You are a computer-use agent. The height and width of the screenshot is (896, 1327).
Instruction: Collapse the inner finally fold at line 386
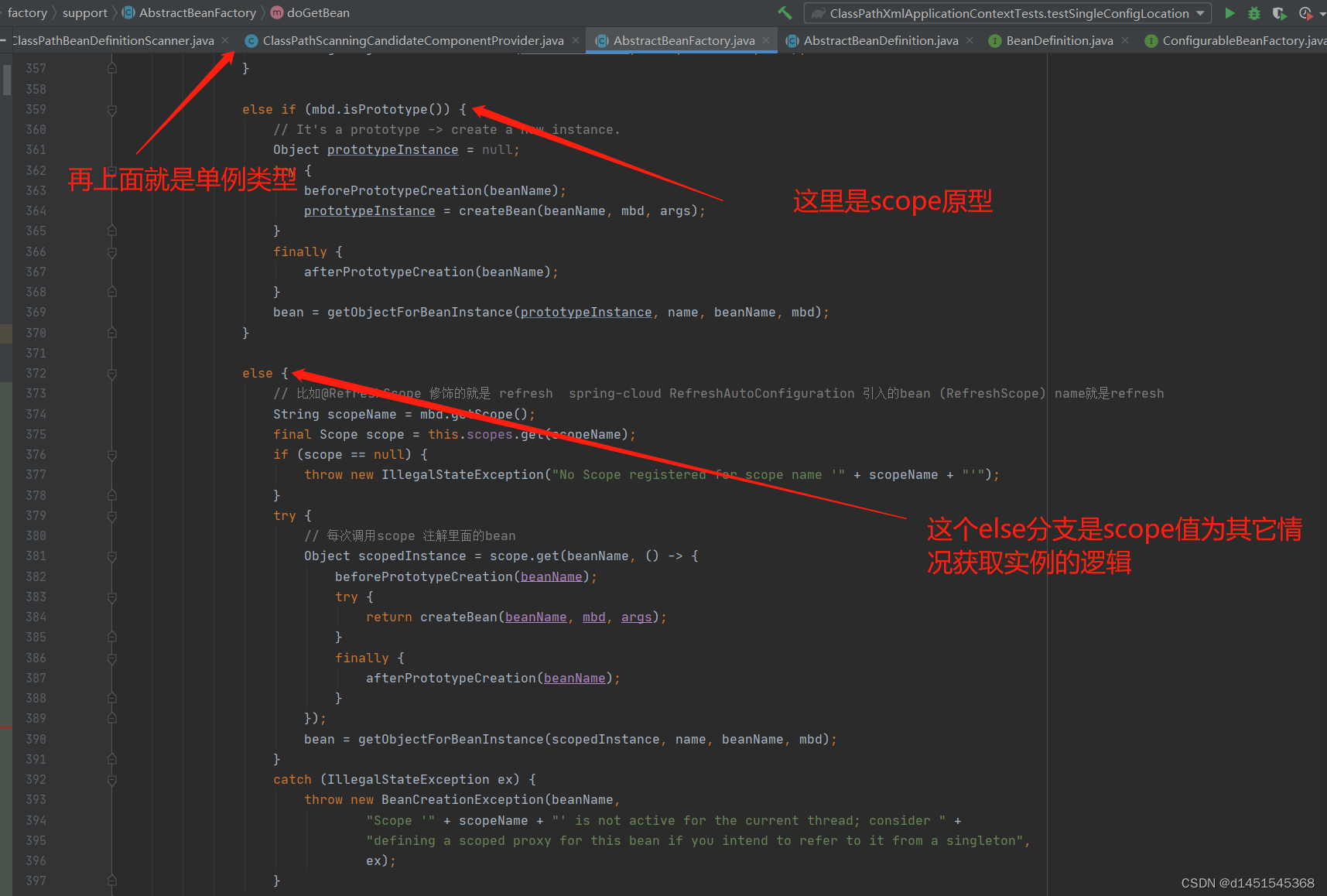click(112, 658)
